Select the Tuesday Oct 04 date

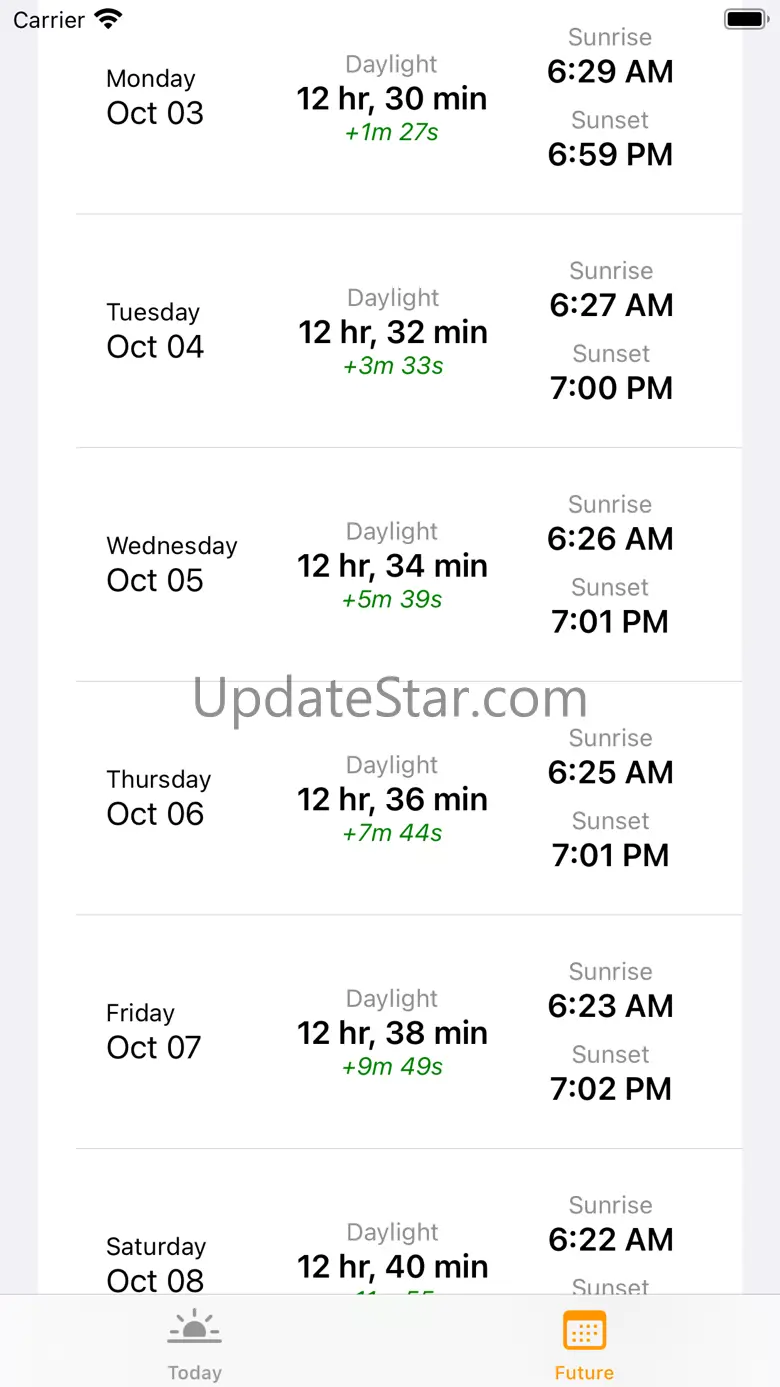pos(155,331)
